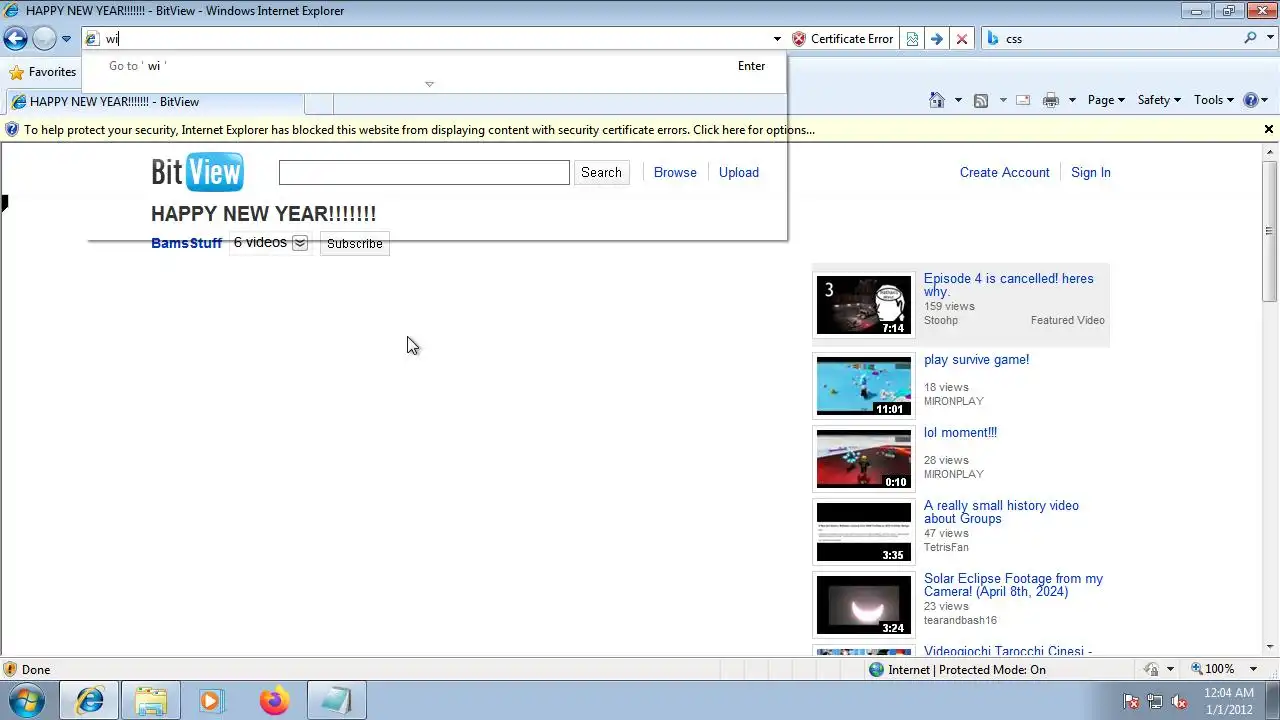Image resolution: width=1280 pixels, height=720 pixels.
Task: Click the 'Stoohp' uploader name
Action: (941, 320)
